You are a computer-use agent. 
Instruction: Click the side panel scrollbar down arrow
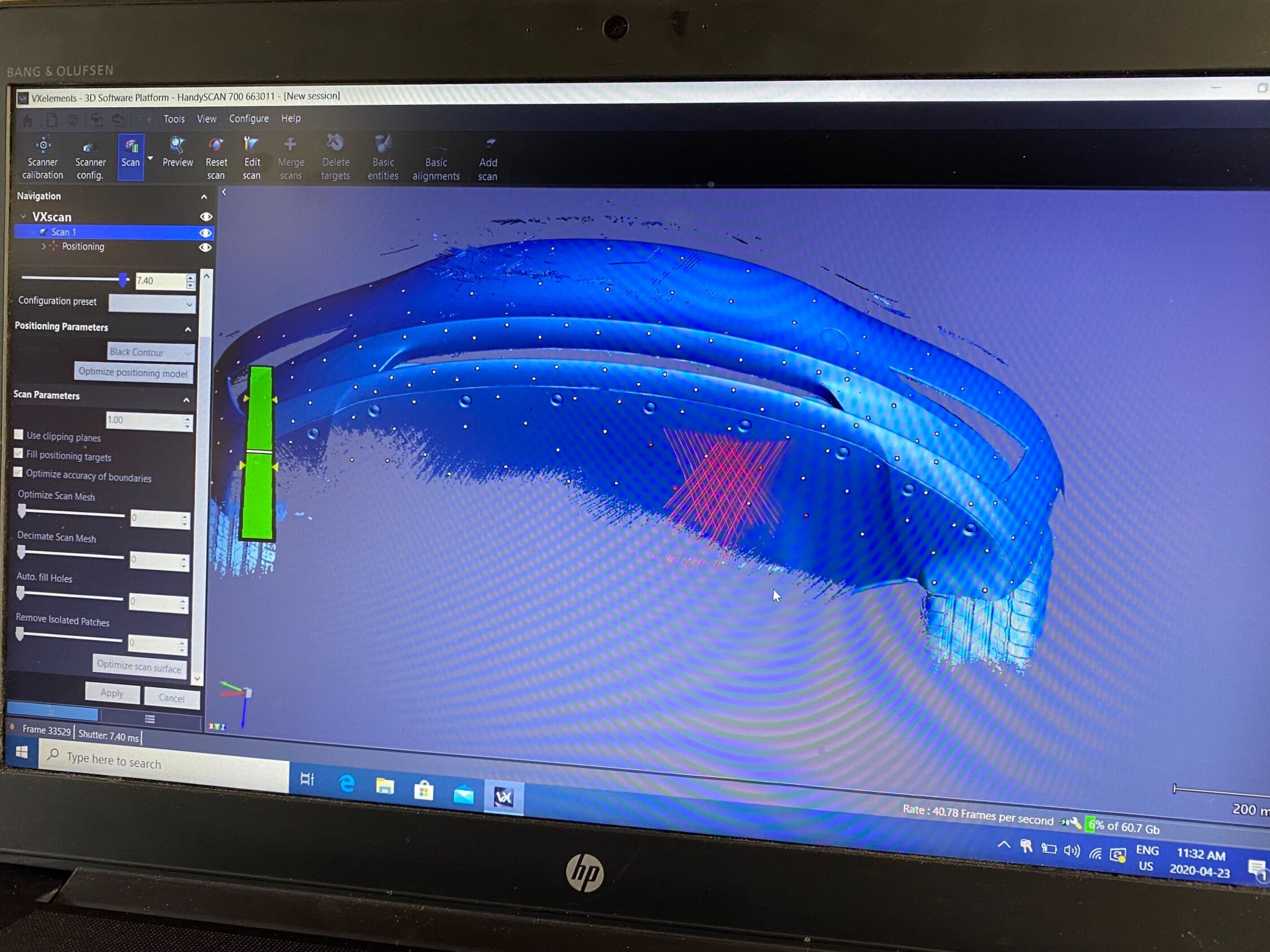click(197, 679)
